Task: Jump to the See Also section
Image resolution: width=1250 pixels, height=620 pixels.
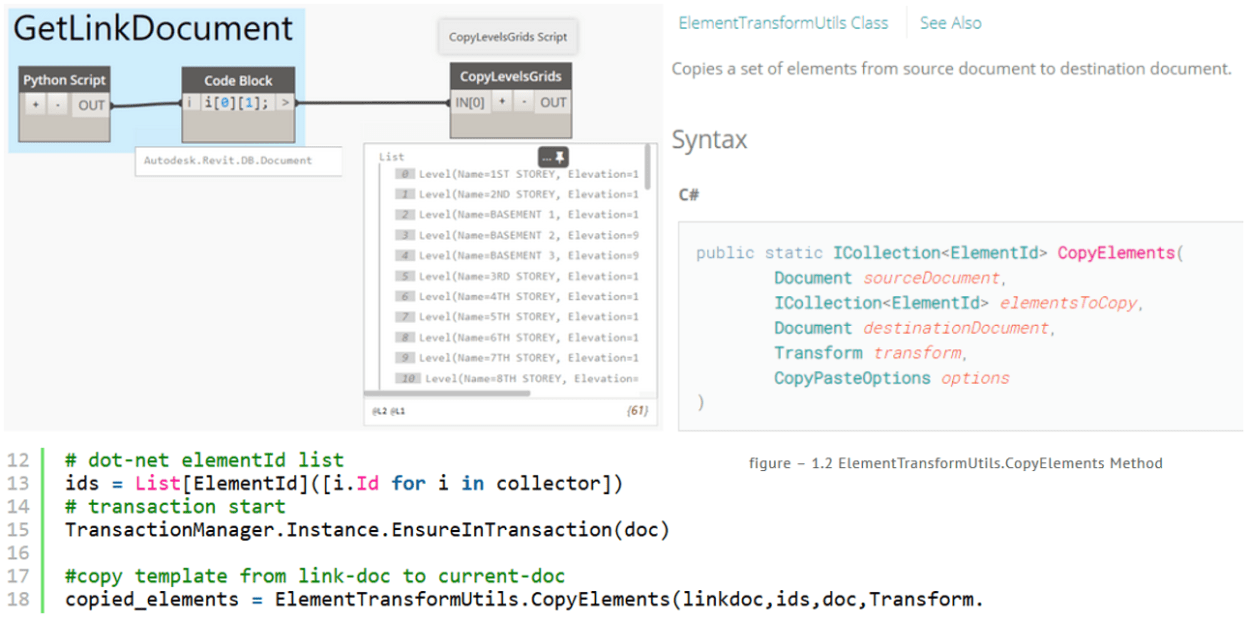Action: [950, 23]
